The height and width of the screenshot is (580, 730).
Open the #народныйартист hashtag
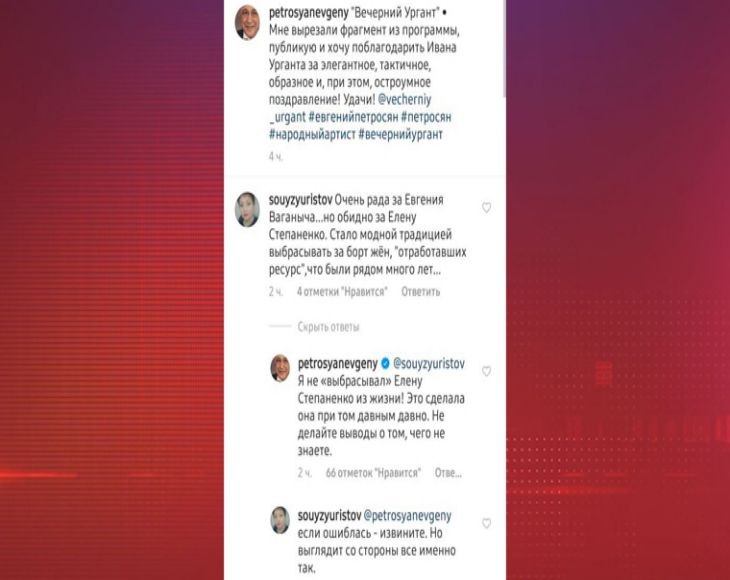[x=312, y=135]
